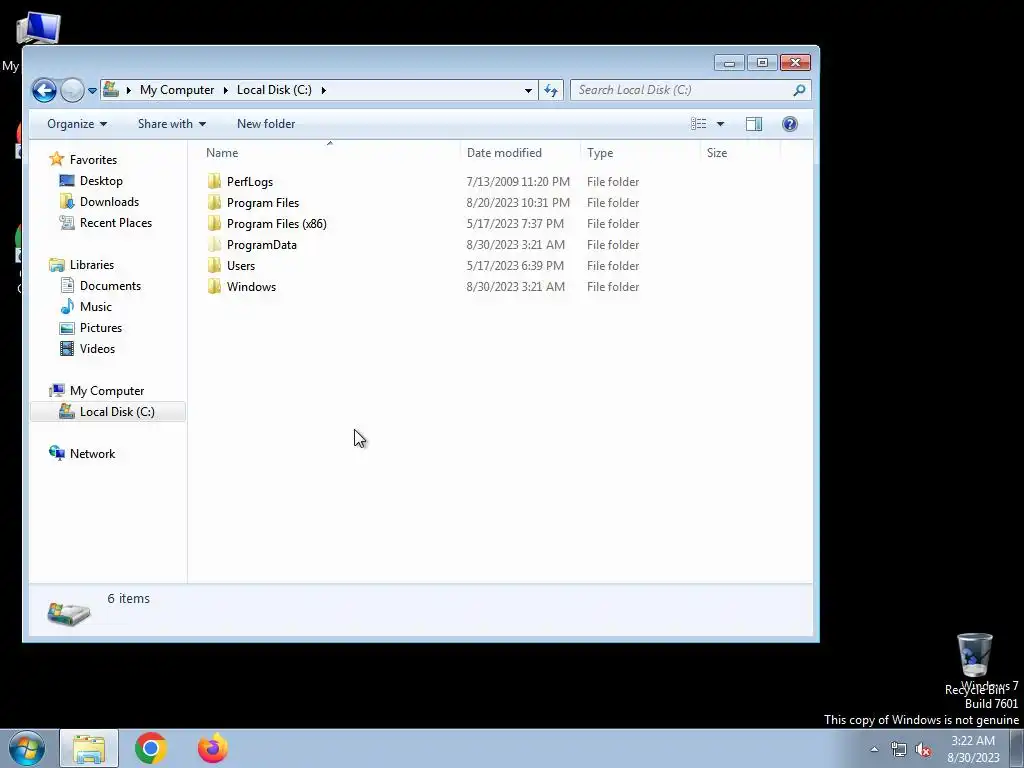Click the drive icon in the address bar

(x=111, y=89)
